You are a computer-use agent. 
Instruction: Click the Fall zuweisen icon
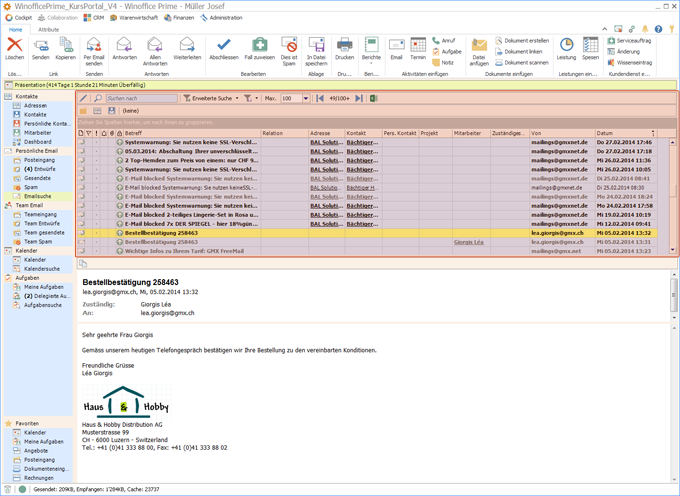coord(259,45)
